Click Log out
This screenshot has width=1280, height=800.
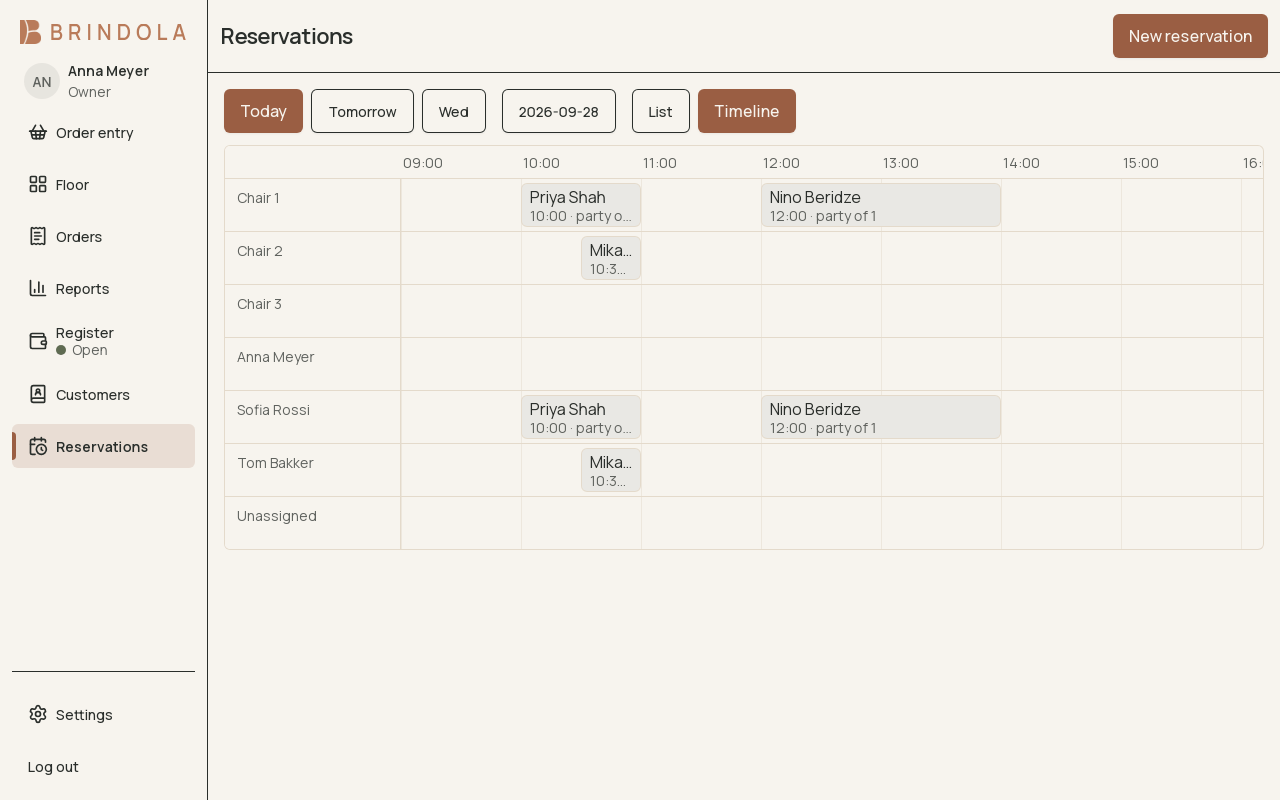point(103,766)
